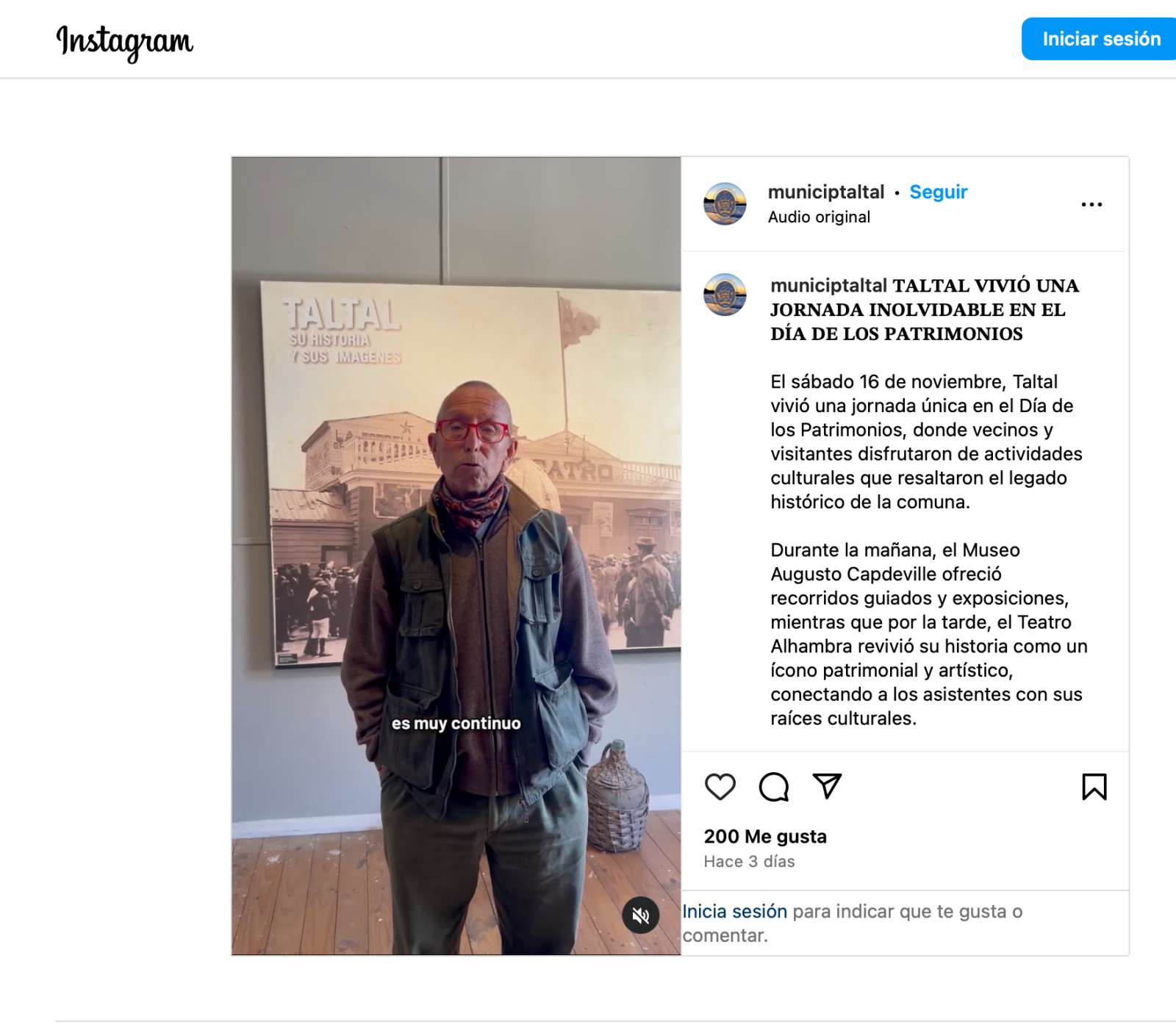
Task: Unmute the video with the speaker icon
Action: [640, 915]
